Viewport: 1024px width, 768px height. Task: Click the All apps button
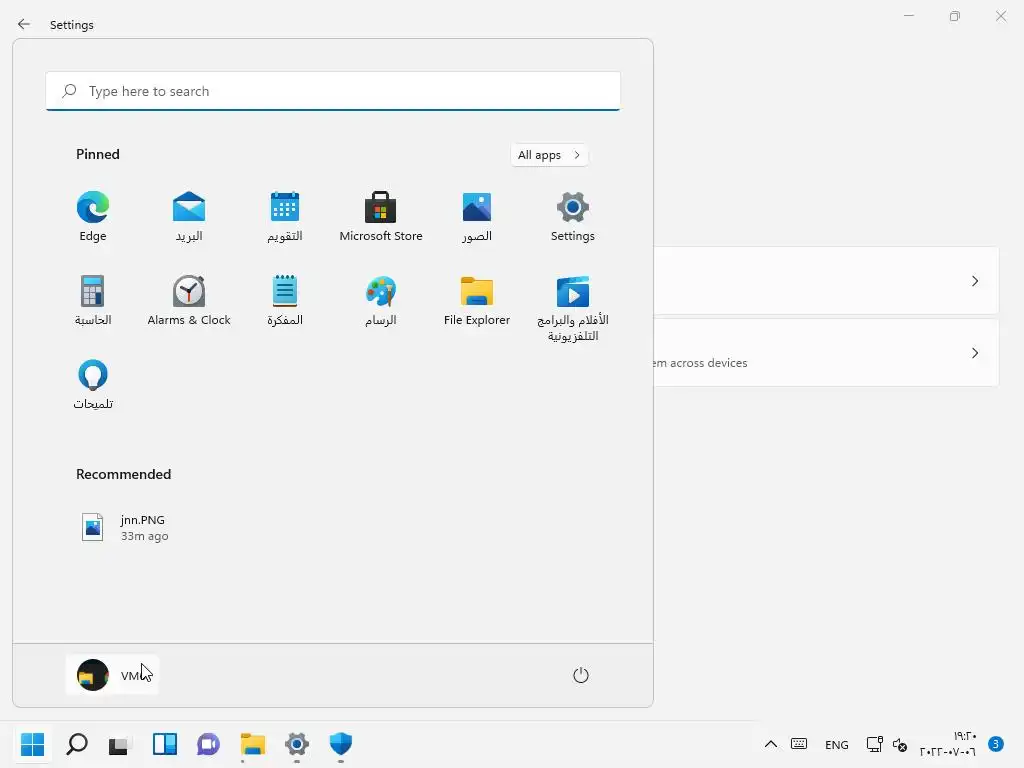click(x=549, y=155)
